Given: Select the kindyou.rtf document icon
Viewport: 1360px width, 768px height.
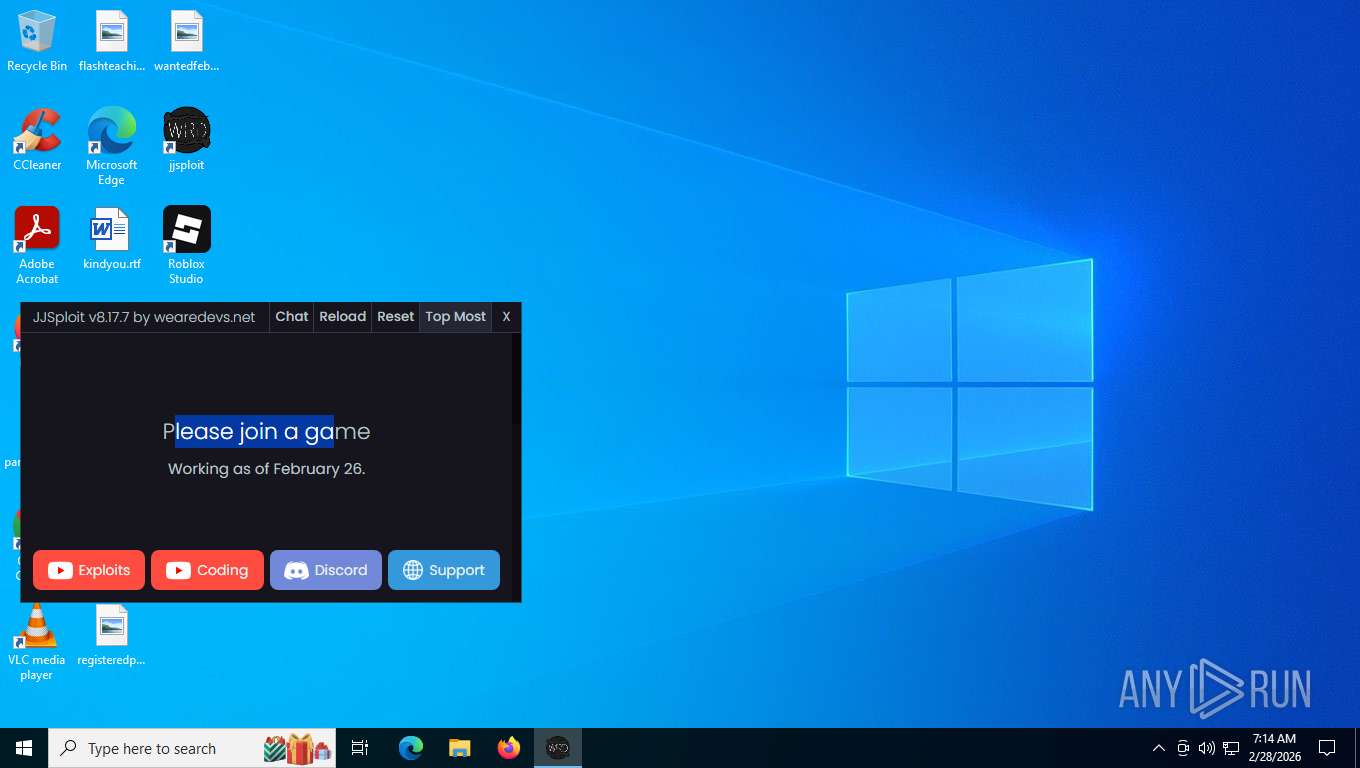Looking at the screenshot, I should coord(112,239).
